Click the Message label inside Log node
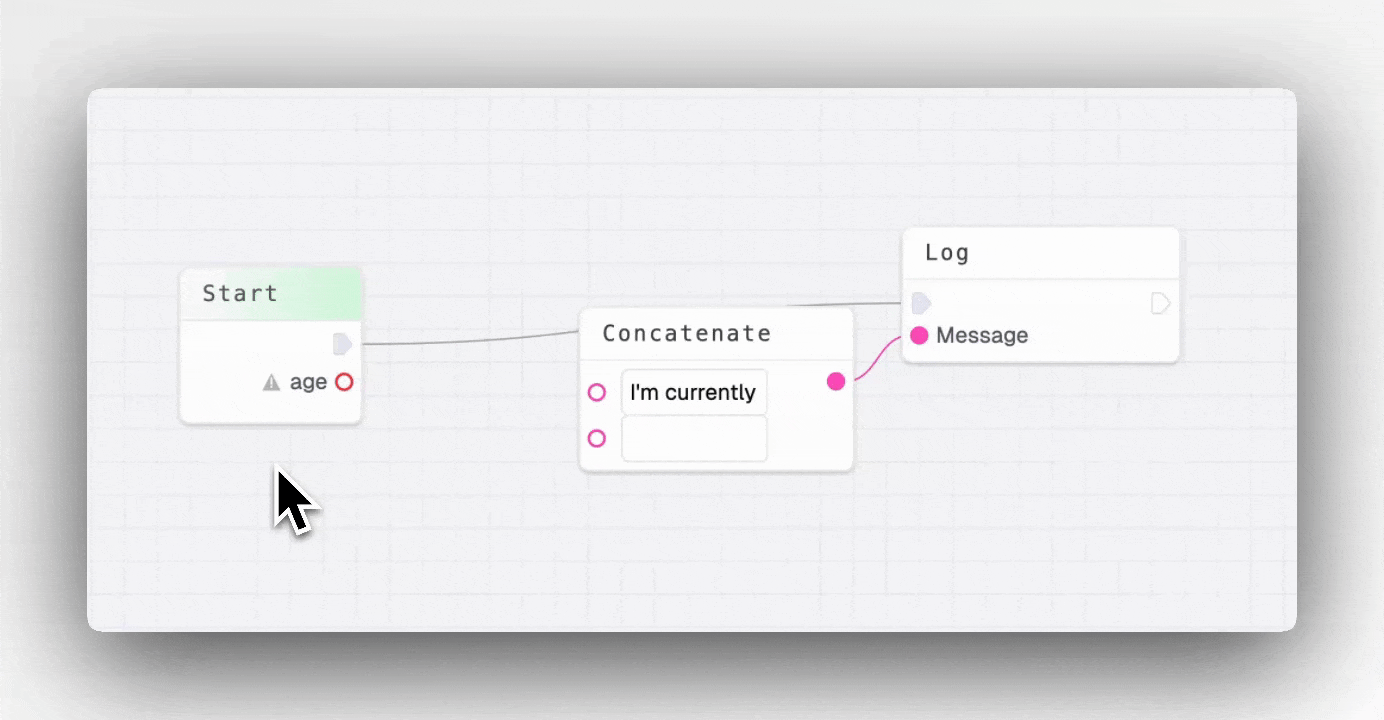This screenshot has height=720, width=1384. coord(981,336)
